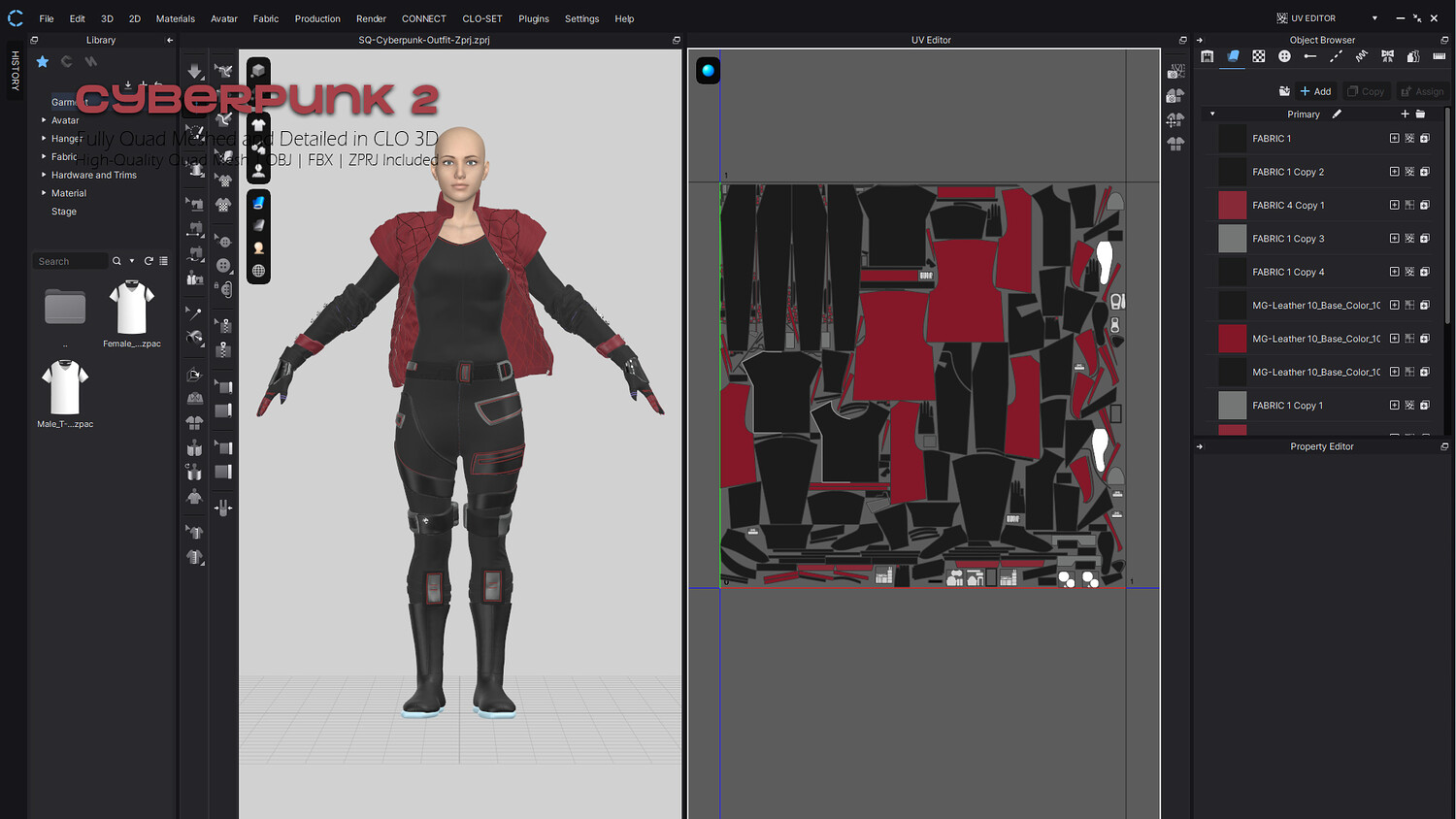Open the Buttonhole tab in Object Browser

pyautogui.click(x=1310, y=56)
